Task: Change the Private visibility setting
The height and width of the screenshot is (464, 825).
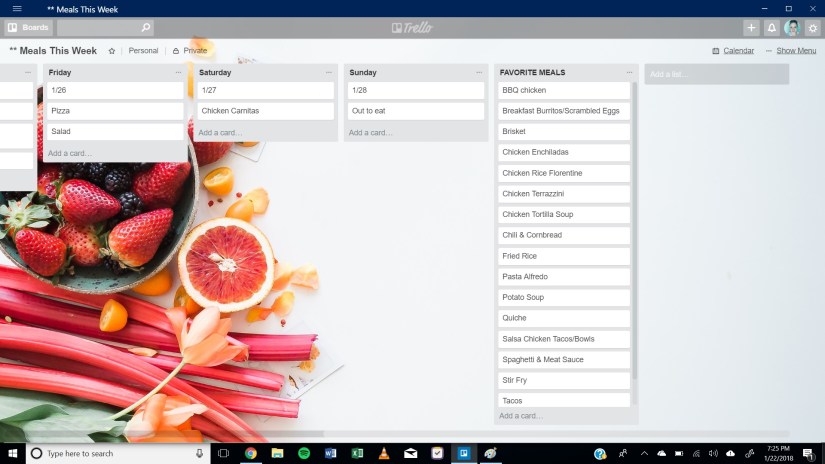Action: tap(190, 51)
